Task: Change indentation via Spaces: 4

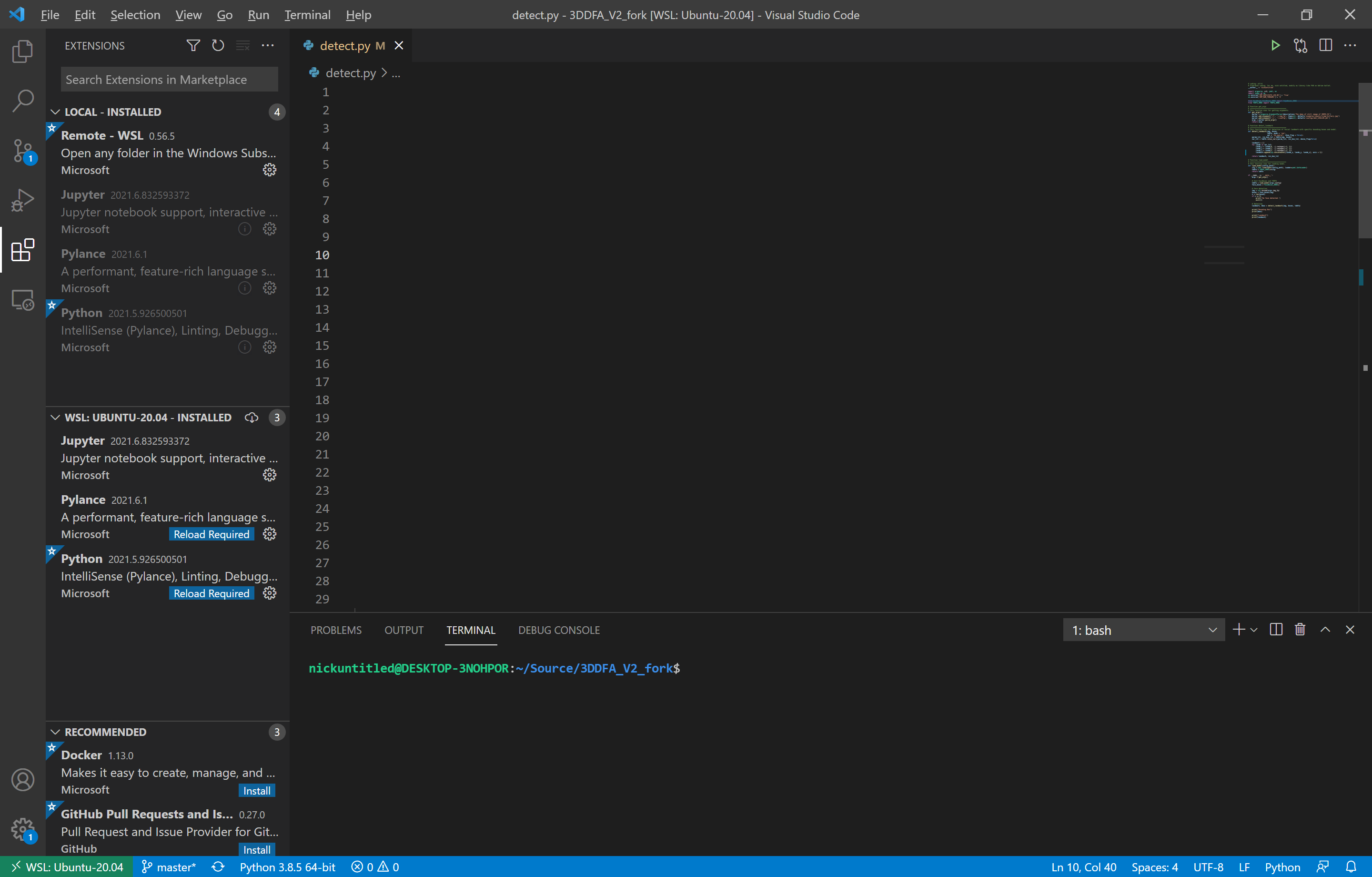Action: [x=1154, y=867]
